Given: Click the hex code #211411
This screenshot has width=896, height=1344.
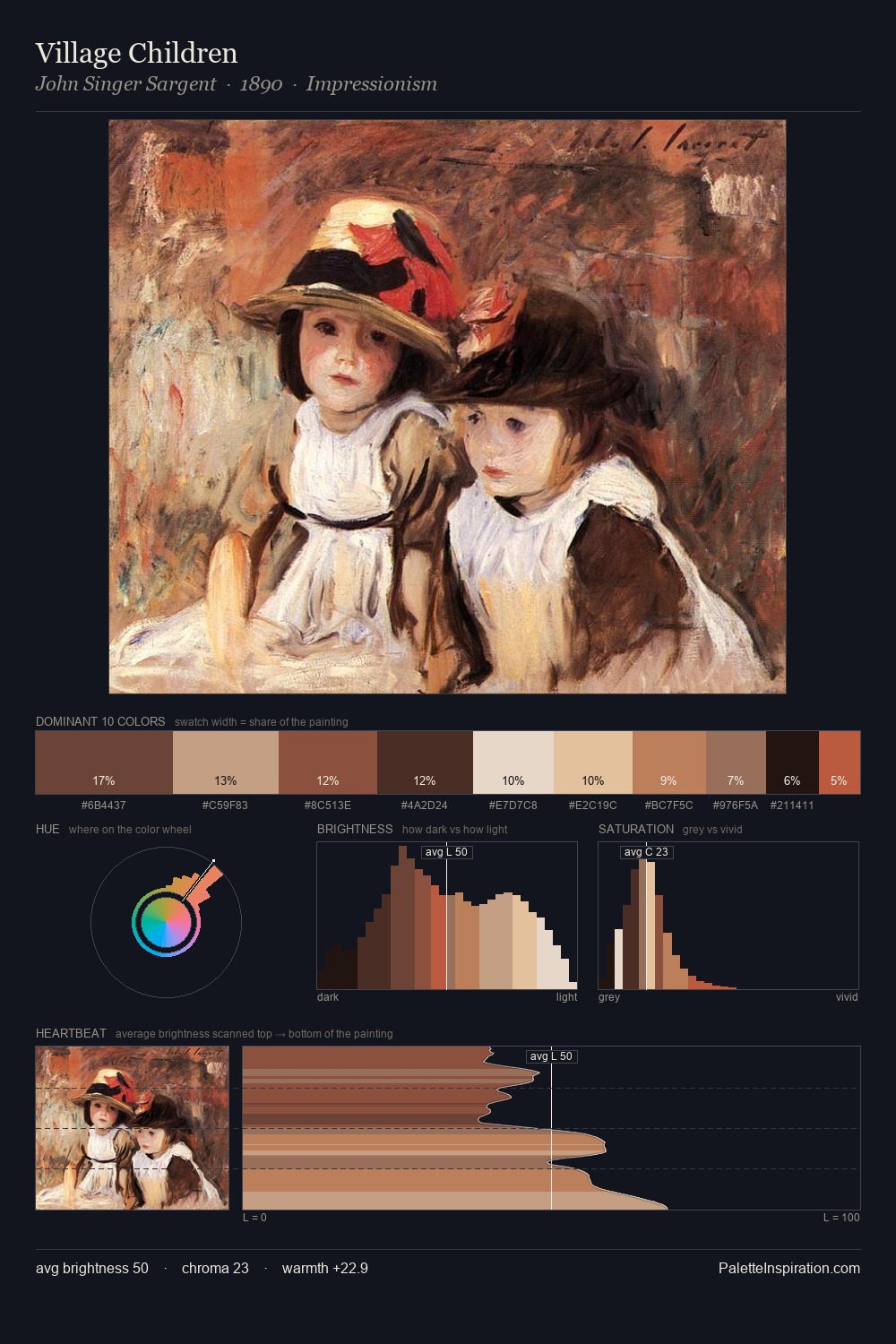Looking at the screenshot, I should [x=792, y=805].
